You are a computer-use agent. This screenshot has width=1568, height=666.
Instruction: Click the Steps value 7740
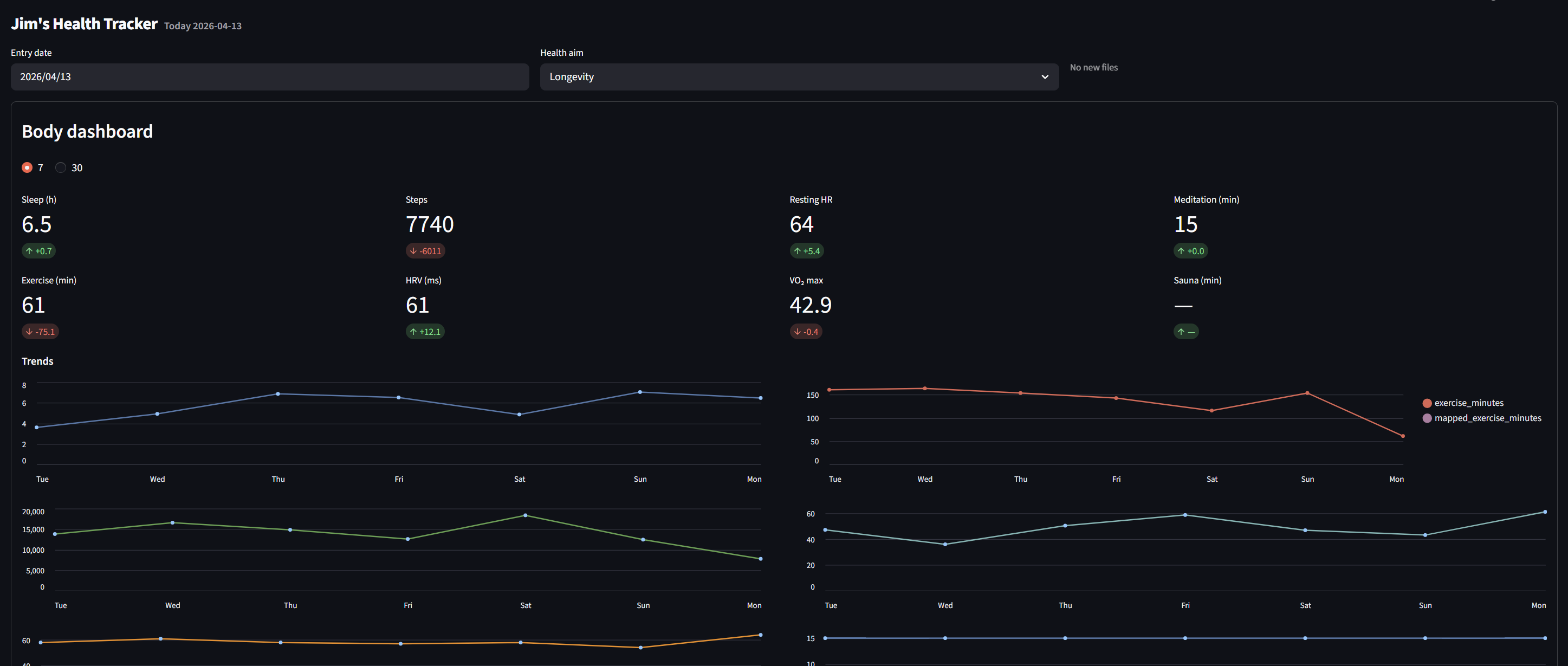(x=430, y=225)
